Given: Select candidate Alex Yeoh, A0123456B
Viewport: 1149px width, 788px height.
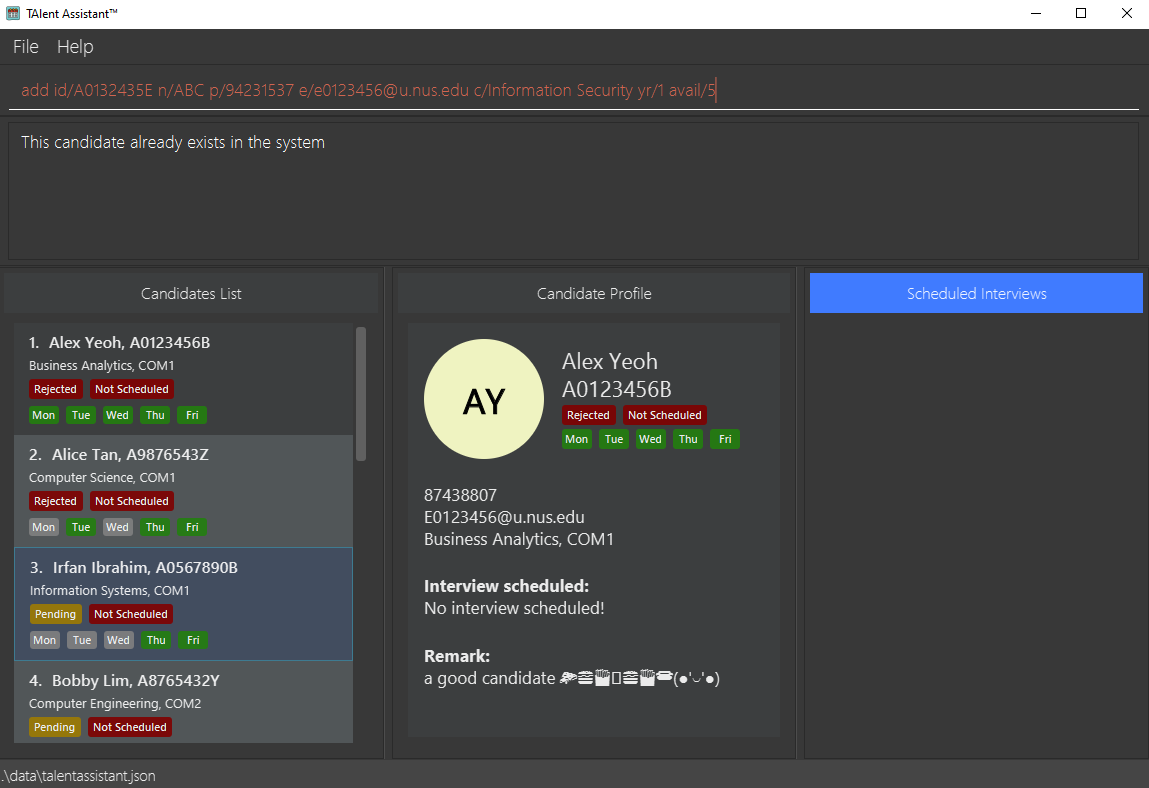Looking at the screenshot, I should [183, 379].
